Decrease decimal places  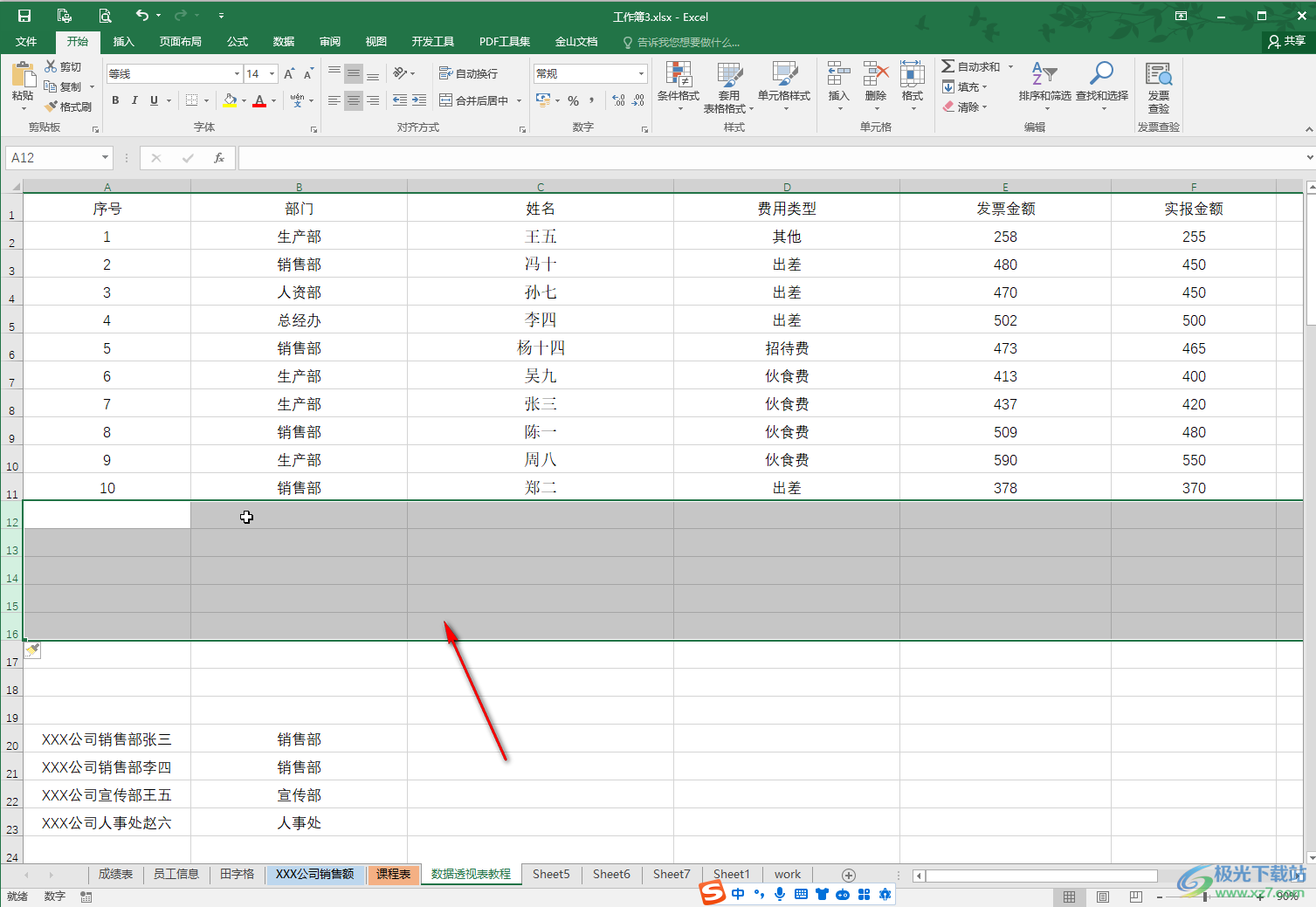(638, 100)
